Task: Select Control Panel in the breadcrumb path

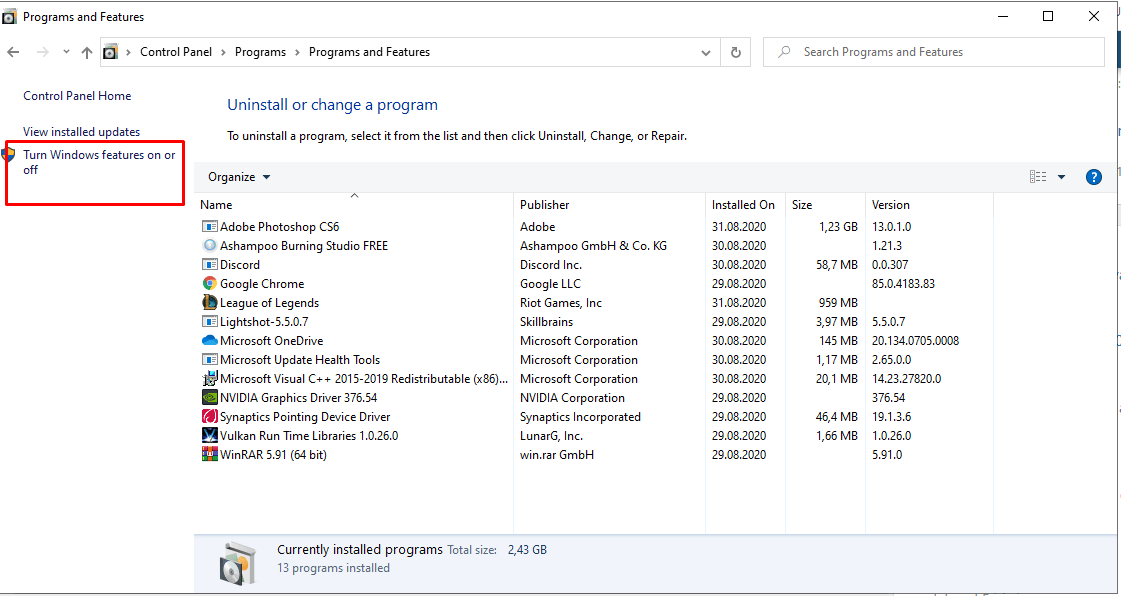Action: pos(176,52)
